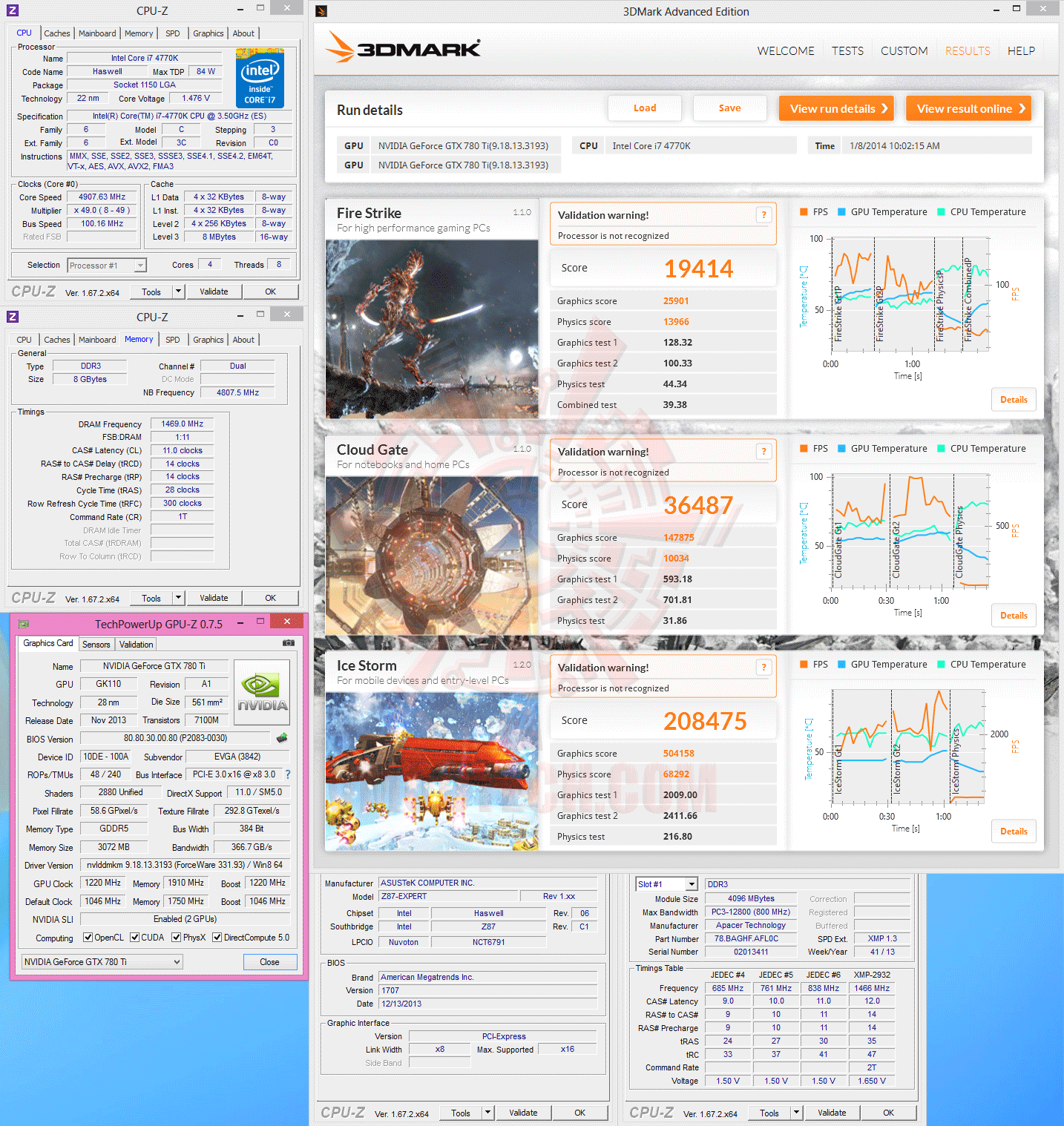The height and width of the screenshot is (1126, 1064).
Task: Expand the Slot #1 dropdown in the SPD window
Action: coord(692,884)
